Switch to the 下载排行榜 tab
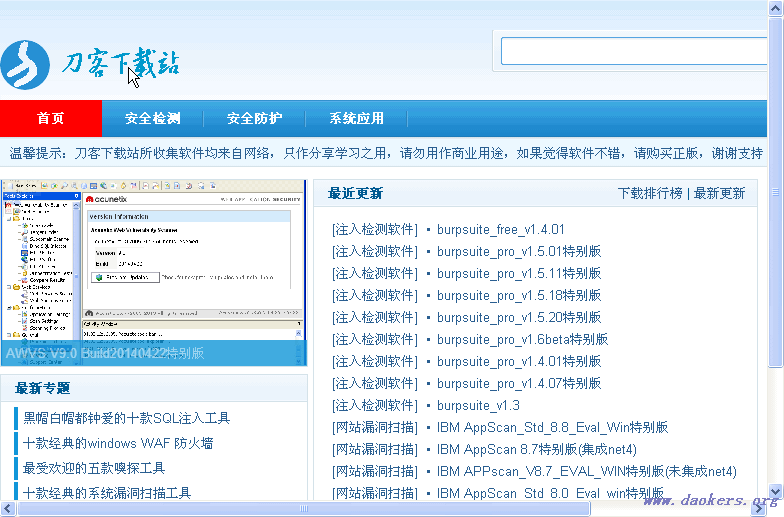 tap(650, 193)
